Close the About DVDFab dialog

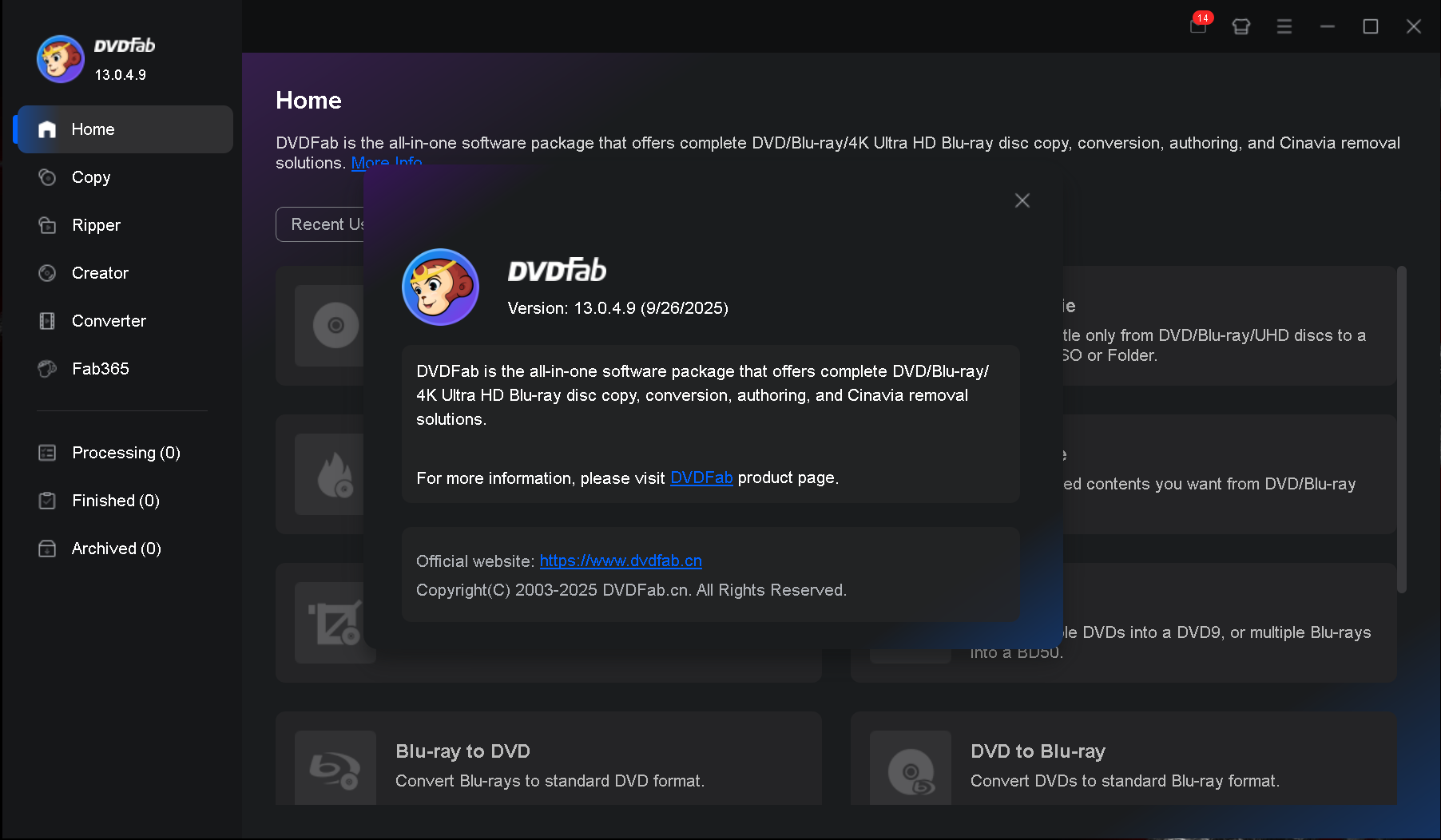pos(1022,200)
